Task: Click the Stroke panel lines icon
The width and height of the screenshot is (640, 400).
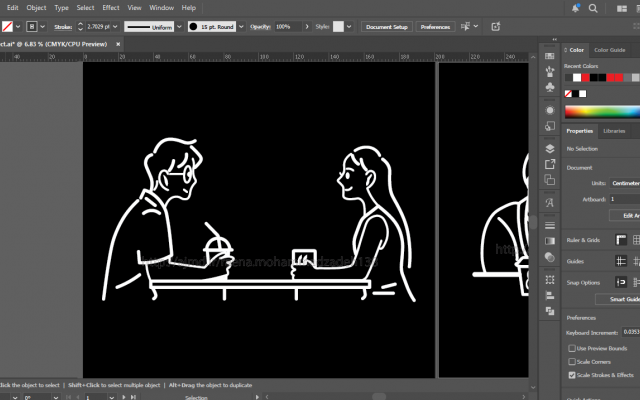Action: pyautogui.click(x=550, y=225)
